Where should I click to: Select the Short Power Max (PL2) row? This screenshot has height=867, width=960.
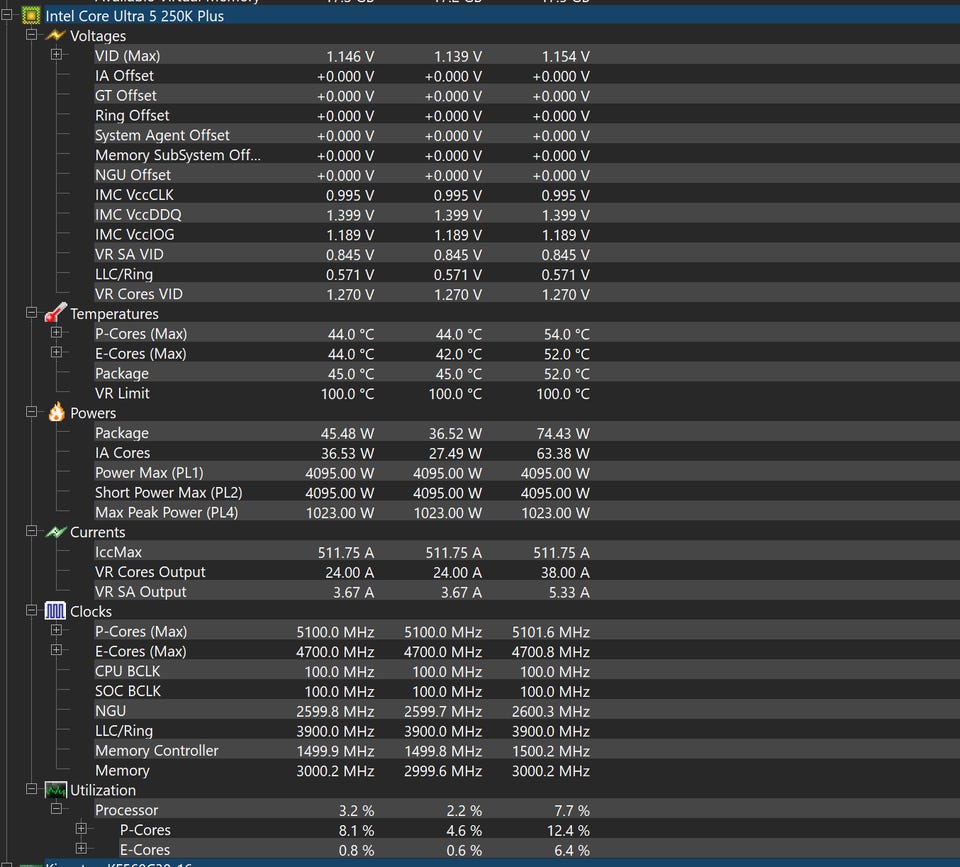pos(527,492)
